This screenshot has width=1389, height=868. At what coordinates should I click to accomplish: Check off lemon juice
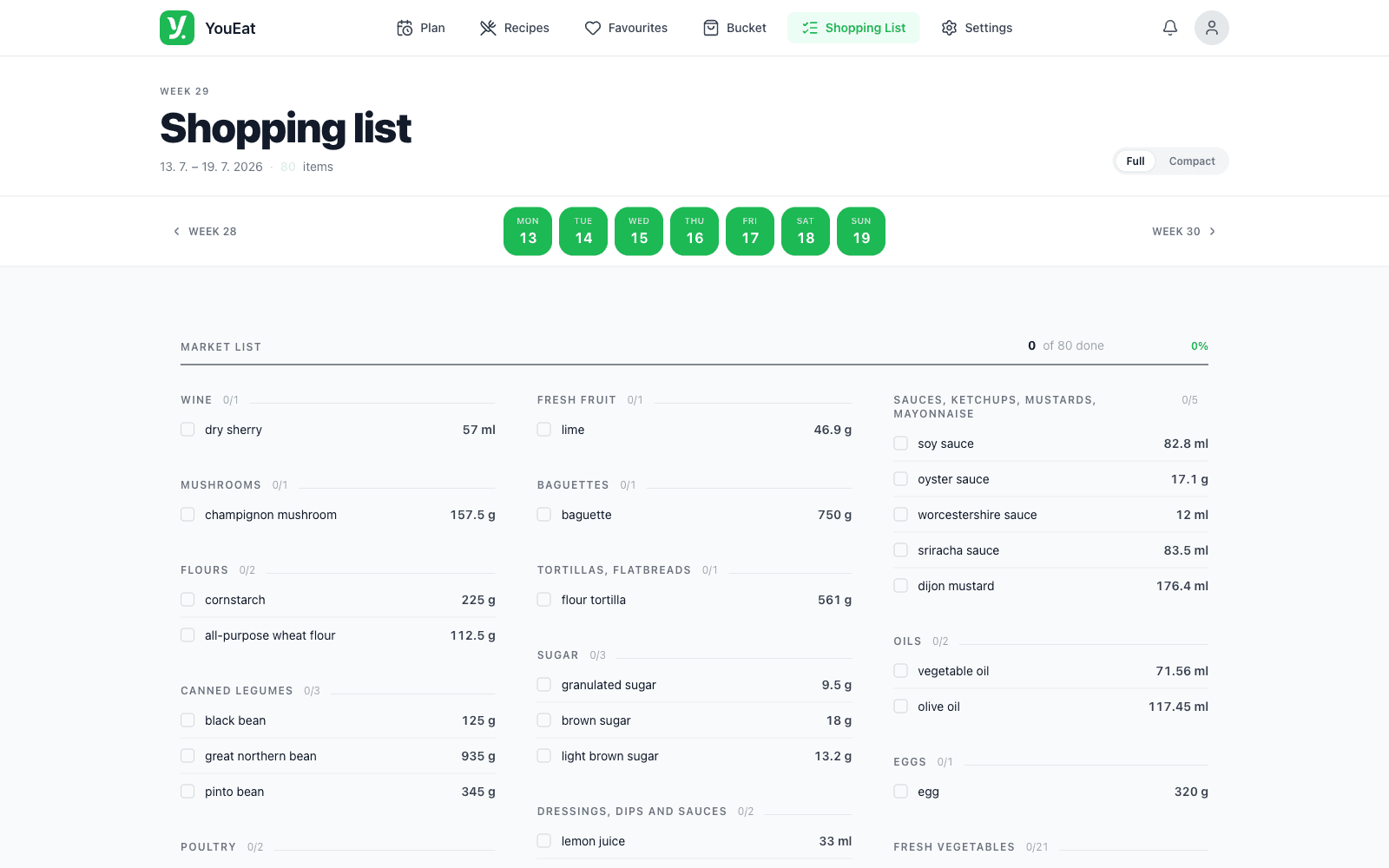pyautogui.click(x=544, y=841)
